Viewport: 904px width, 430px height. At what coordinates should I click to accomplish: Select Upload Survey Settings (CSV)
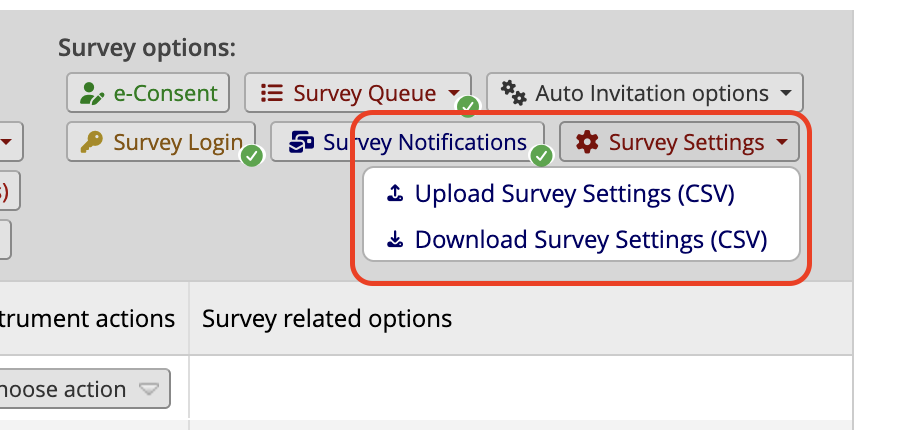pos(574,194)
